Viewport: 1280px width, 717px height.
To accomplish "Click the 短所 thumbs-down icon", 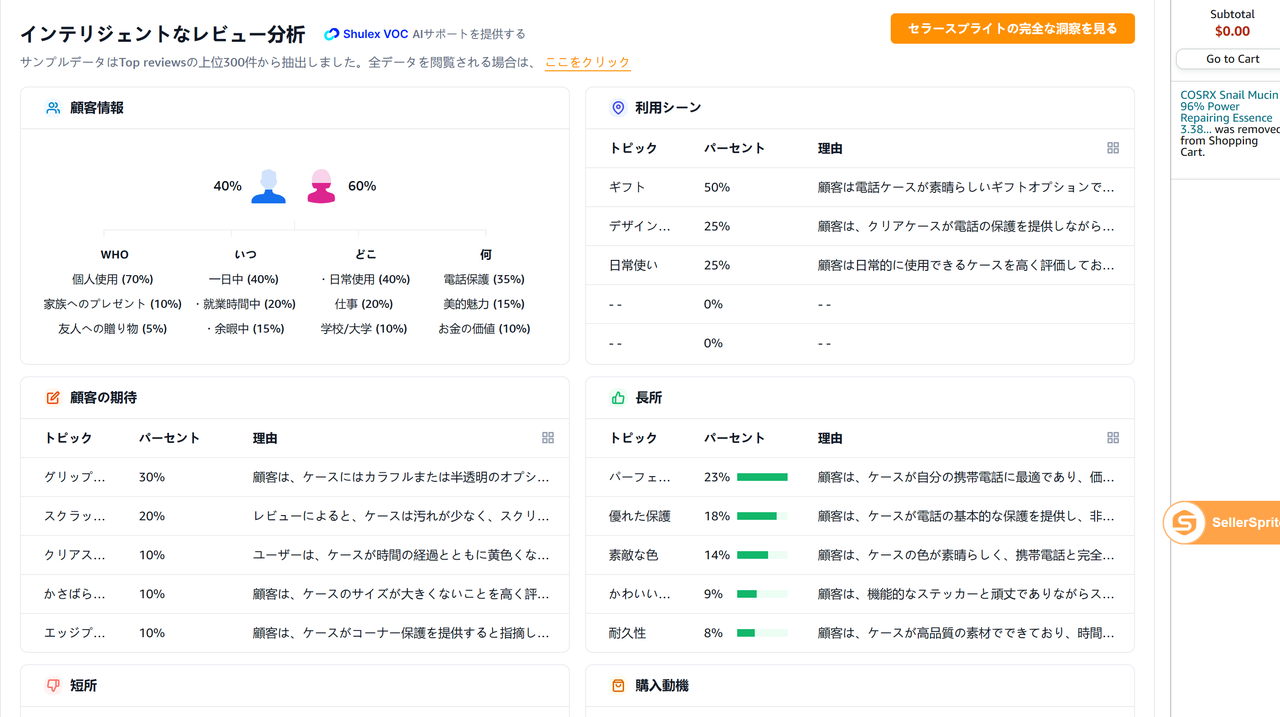I will [53, 686].
